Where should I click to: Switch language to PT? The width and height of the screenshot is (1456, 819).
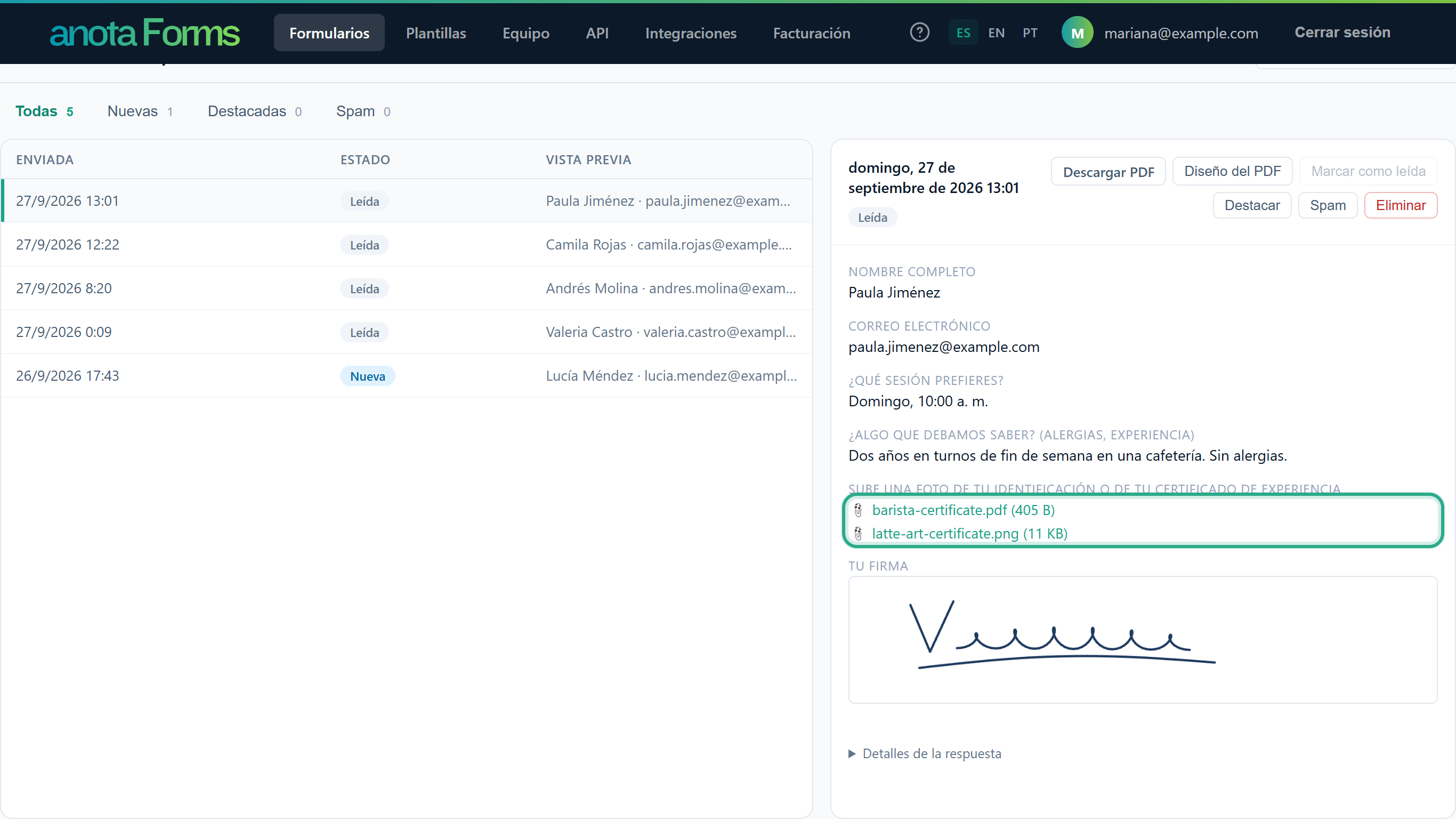[x=1030, y=33]
